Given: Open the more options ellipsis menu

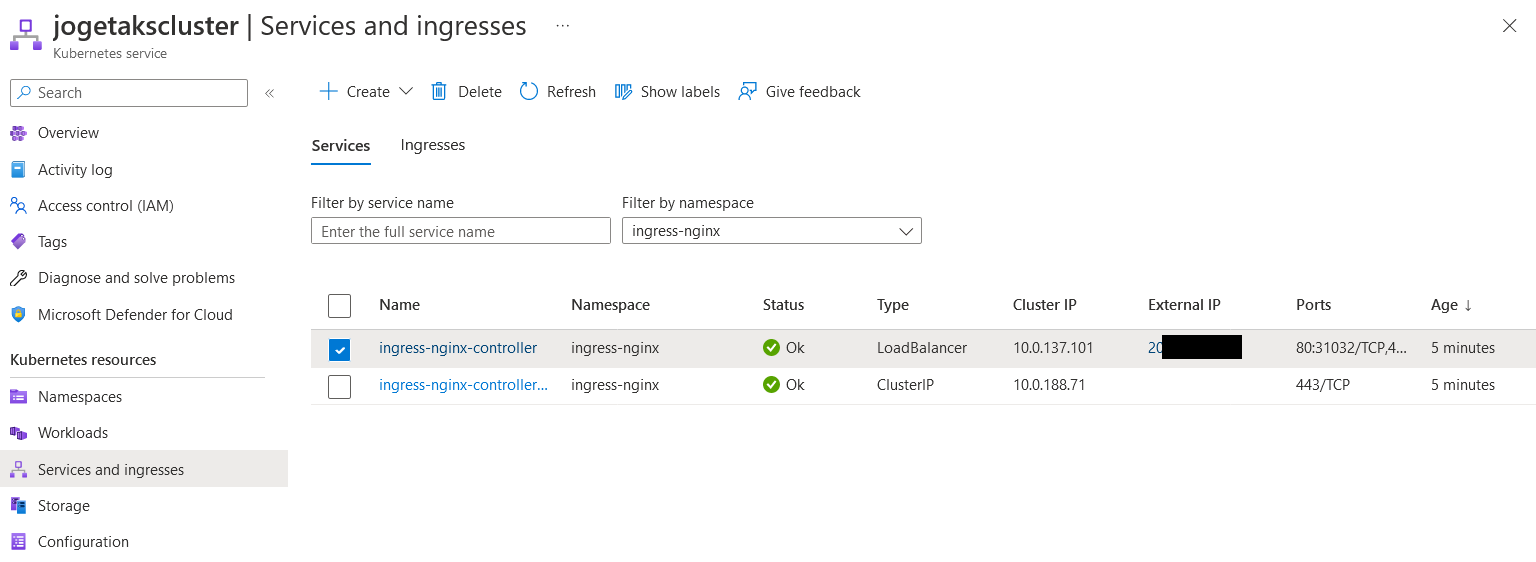Looking at the screenshot, I should (x=563, y=26).
